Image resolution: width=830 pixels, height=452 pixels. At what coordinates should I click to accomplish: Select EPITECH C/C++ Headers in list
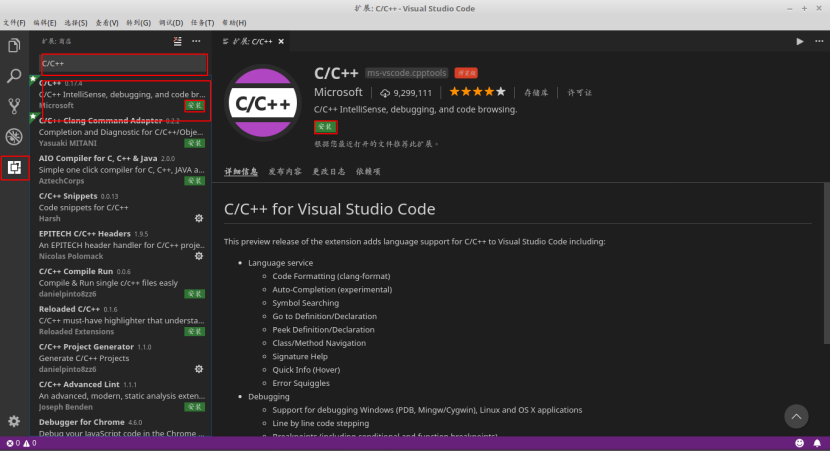coord(122,245)
